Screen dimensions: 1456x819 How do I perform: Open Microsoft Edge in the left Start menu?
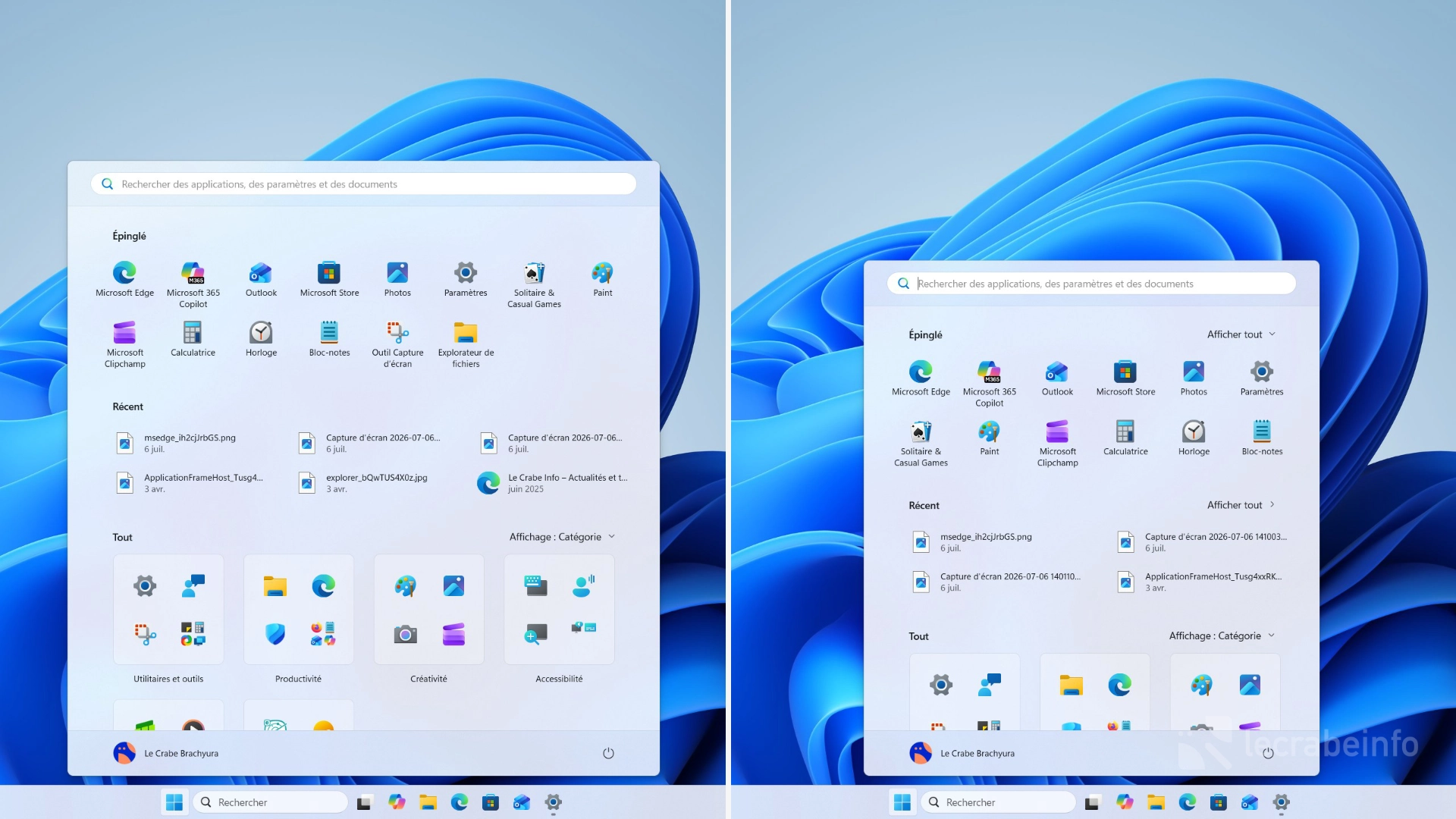124,279
